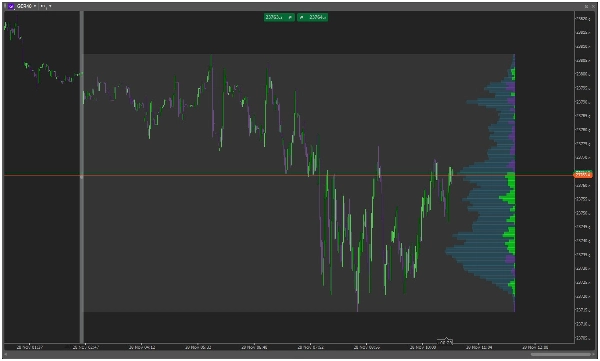The height and width of the screenshot is (361, 600).
Task: Click the vertical gray range handle on chart
Action: [x=82, y=177]
